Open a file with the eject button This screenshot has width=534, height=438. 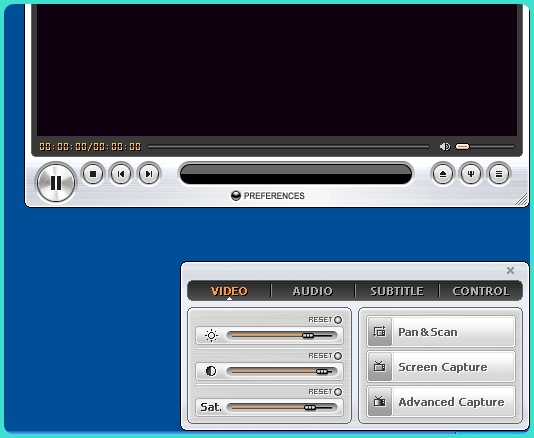(x=443, y=174)
